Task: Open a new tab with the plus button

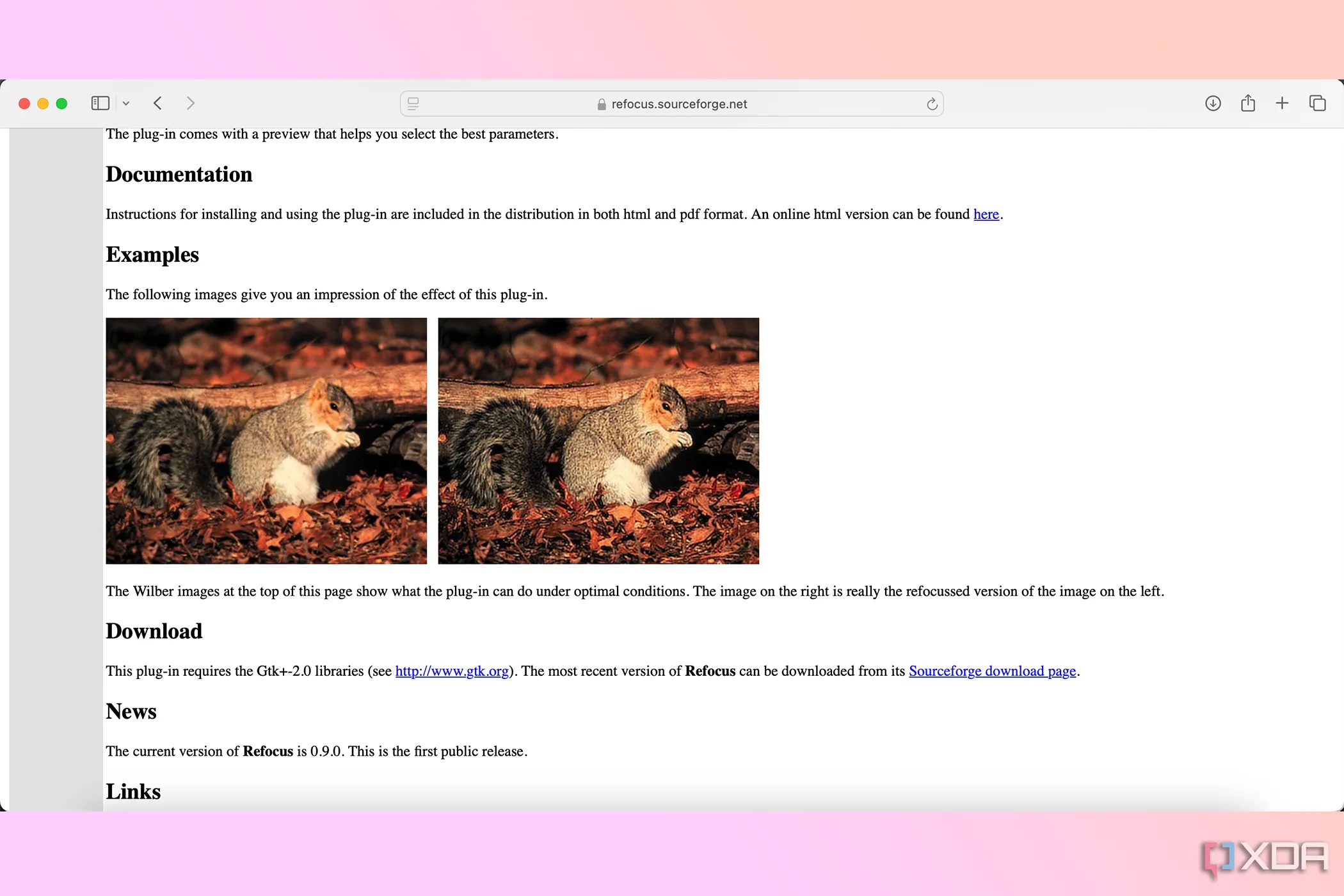Action: [1282, 103]
